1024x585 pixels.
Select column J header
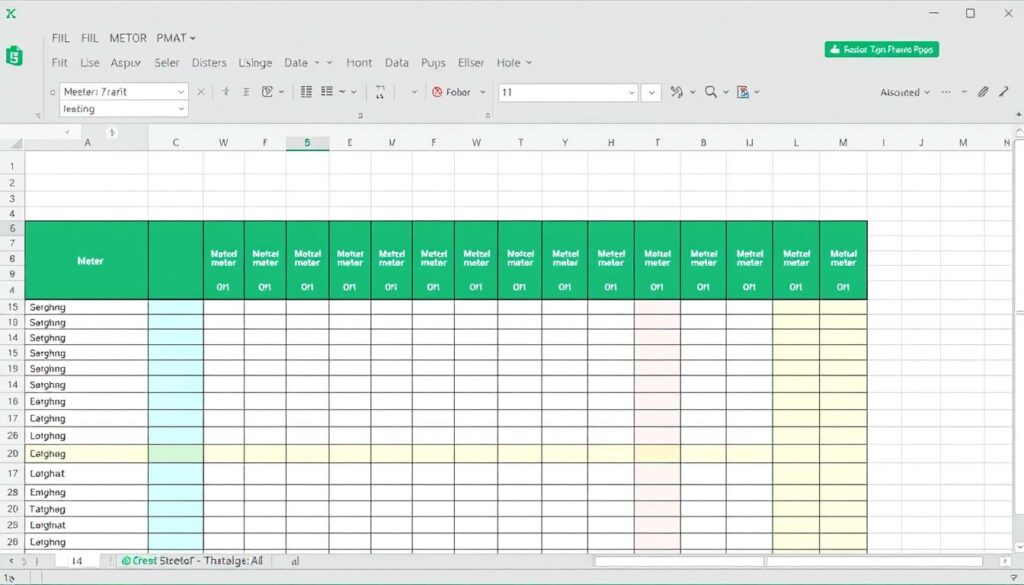coord(921,143)
